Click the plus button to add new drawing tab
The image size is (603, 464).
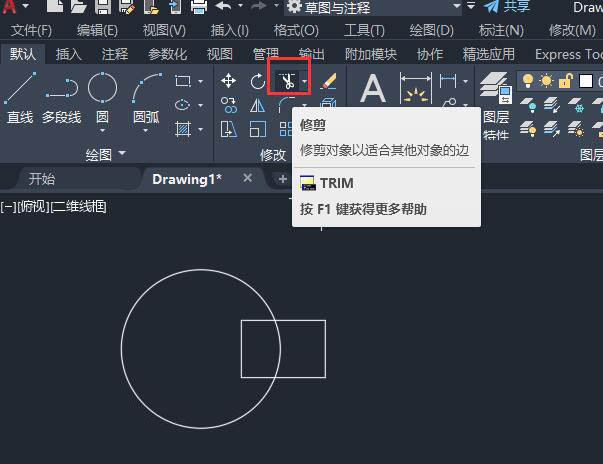click(x=283, y=179)
